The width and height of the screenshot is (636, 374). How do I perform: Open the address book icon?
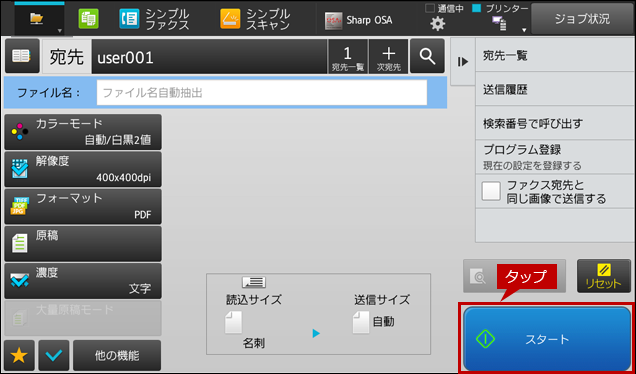click(x=22, y=56)
